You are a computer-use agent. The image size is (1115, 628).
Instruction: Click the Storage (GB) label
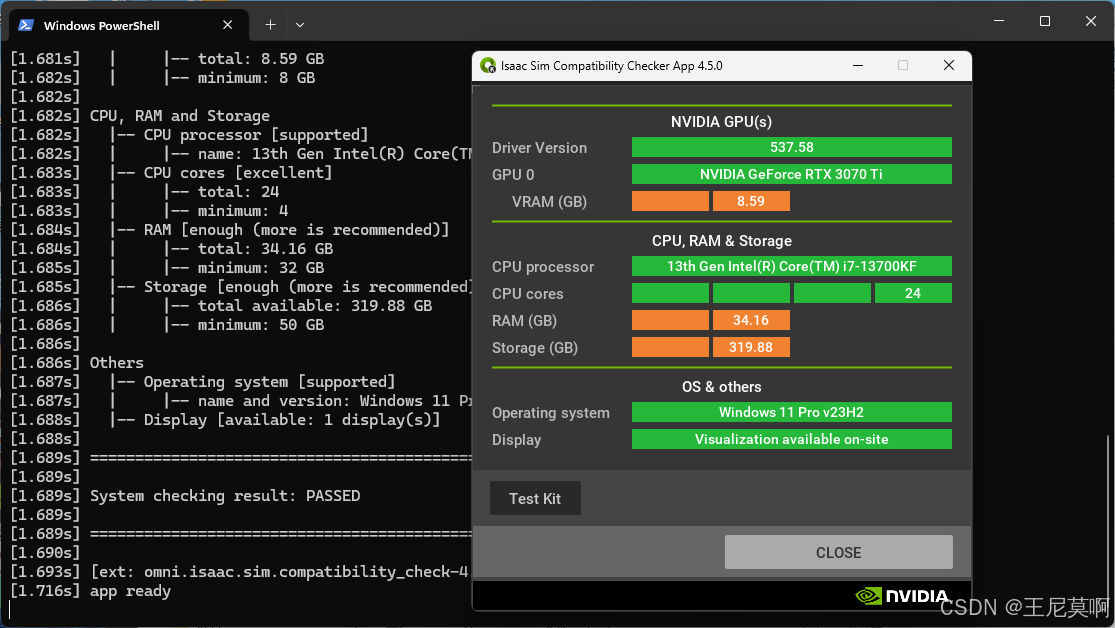coord(535,348)
